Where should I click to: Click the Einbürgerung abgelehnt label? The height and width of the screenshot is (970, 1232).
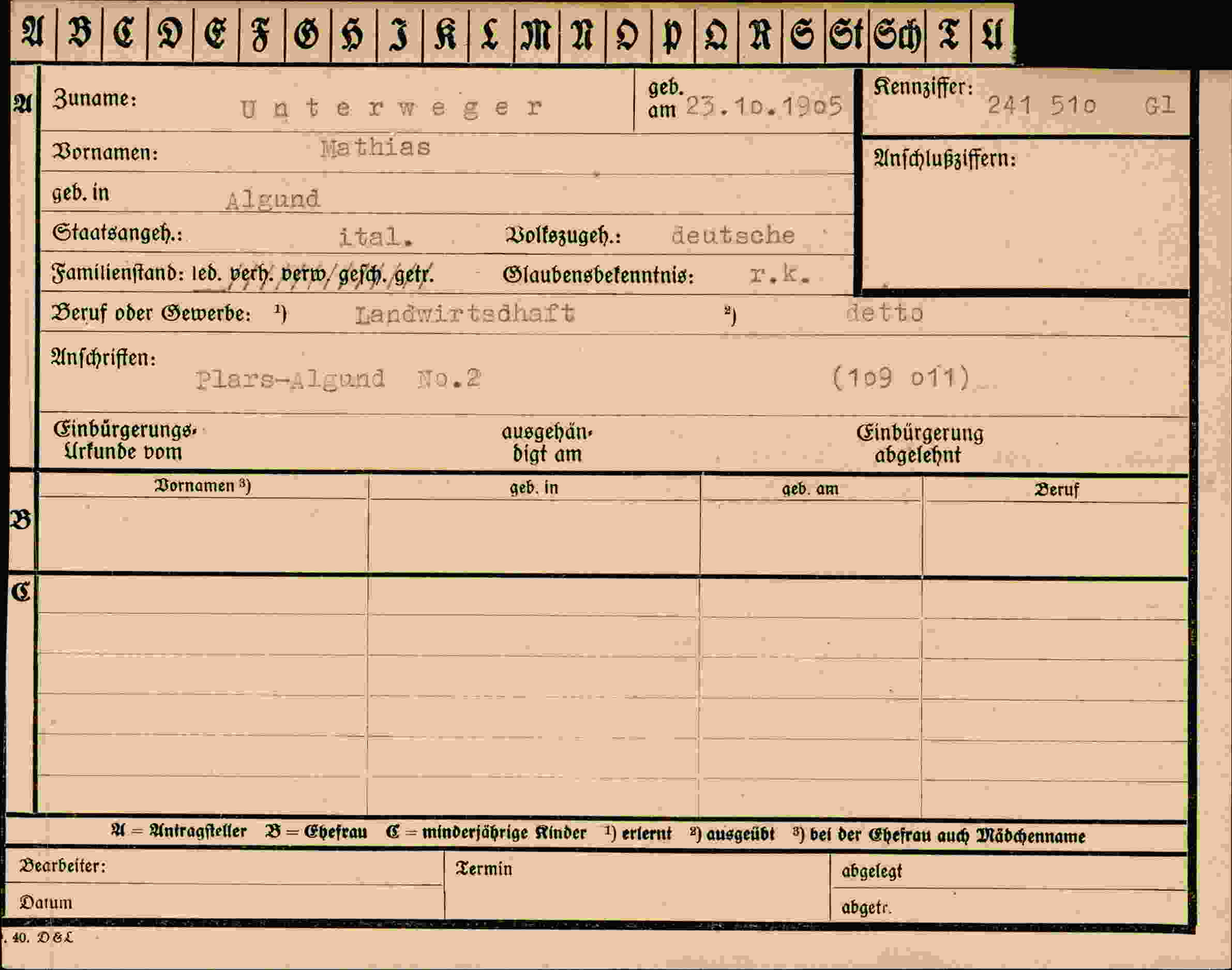[920, 444]
